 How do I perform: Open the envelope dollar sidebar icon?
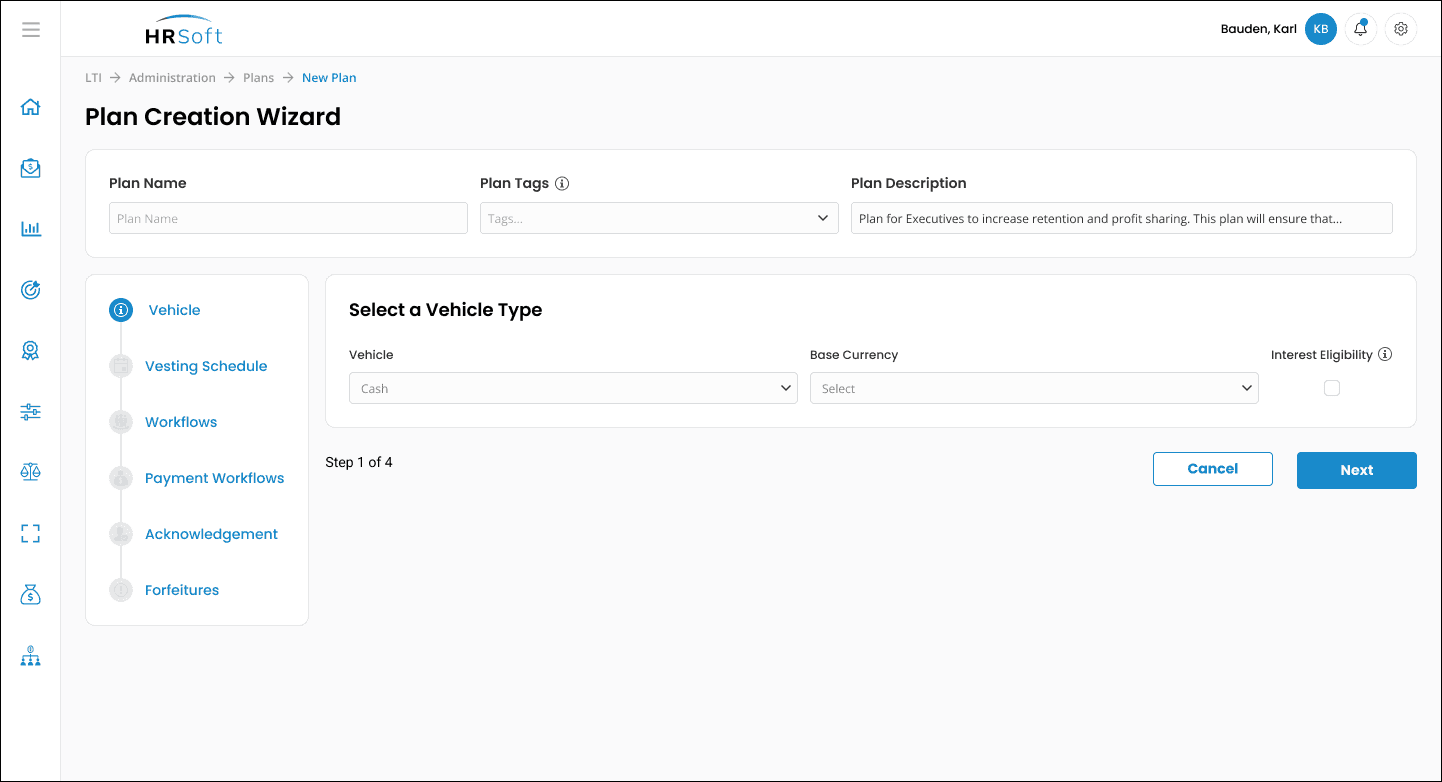[x=31, y=168]
